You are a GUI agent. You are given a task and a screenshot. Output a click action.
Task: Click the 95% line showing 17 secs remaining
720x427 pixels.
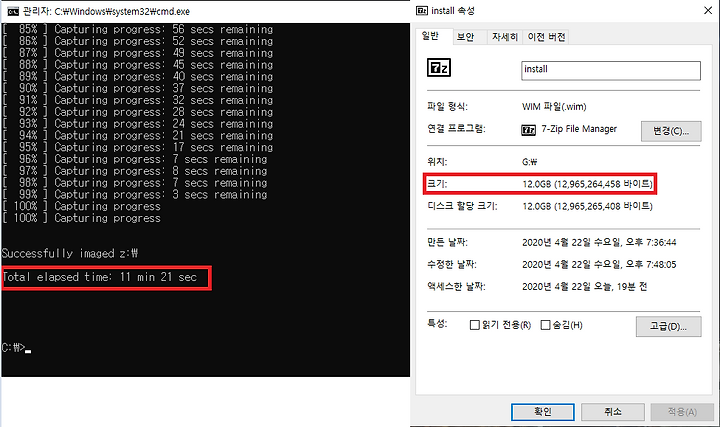click(x=137, y=147)
